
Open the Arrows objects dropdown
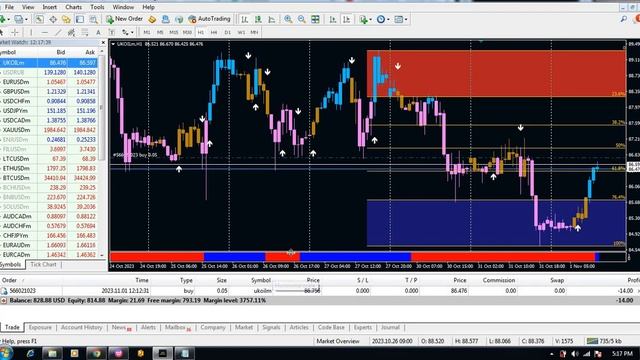click(127, 32)
